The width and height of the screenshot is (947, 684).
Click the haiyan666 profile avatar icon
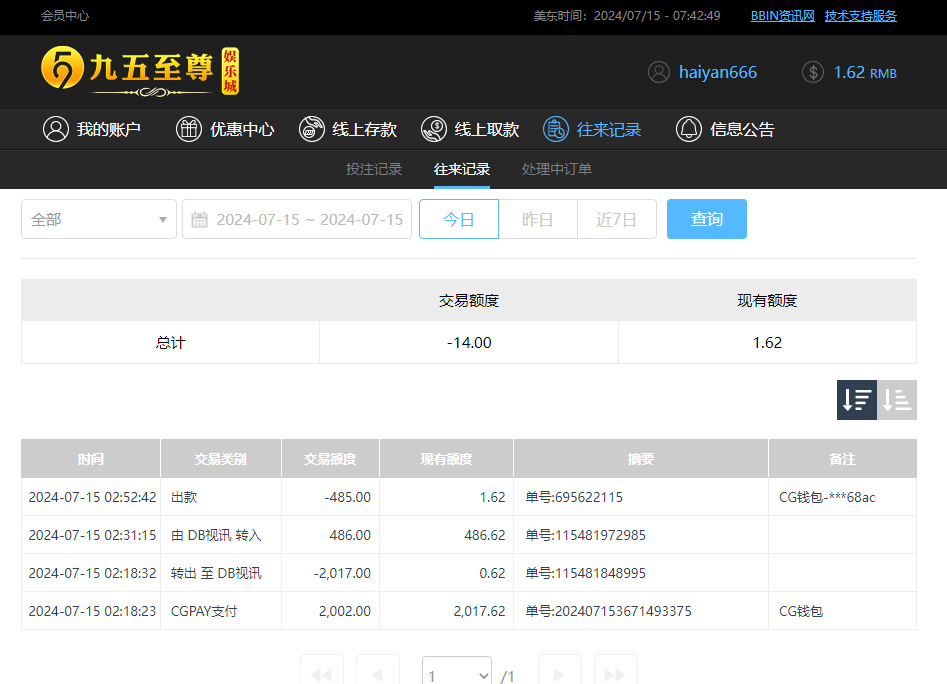(658, 72)
